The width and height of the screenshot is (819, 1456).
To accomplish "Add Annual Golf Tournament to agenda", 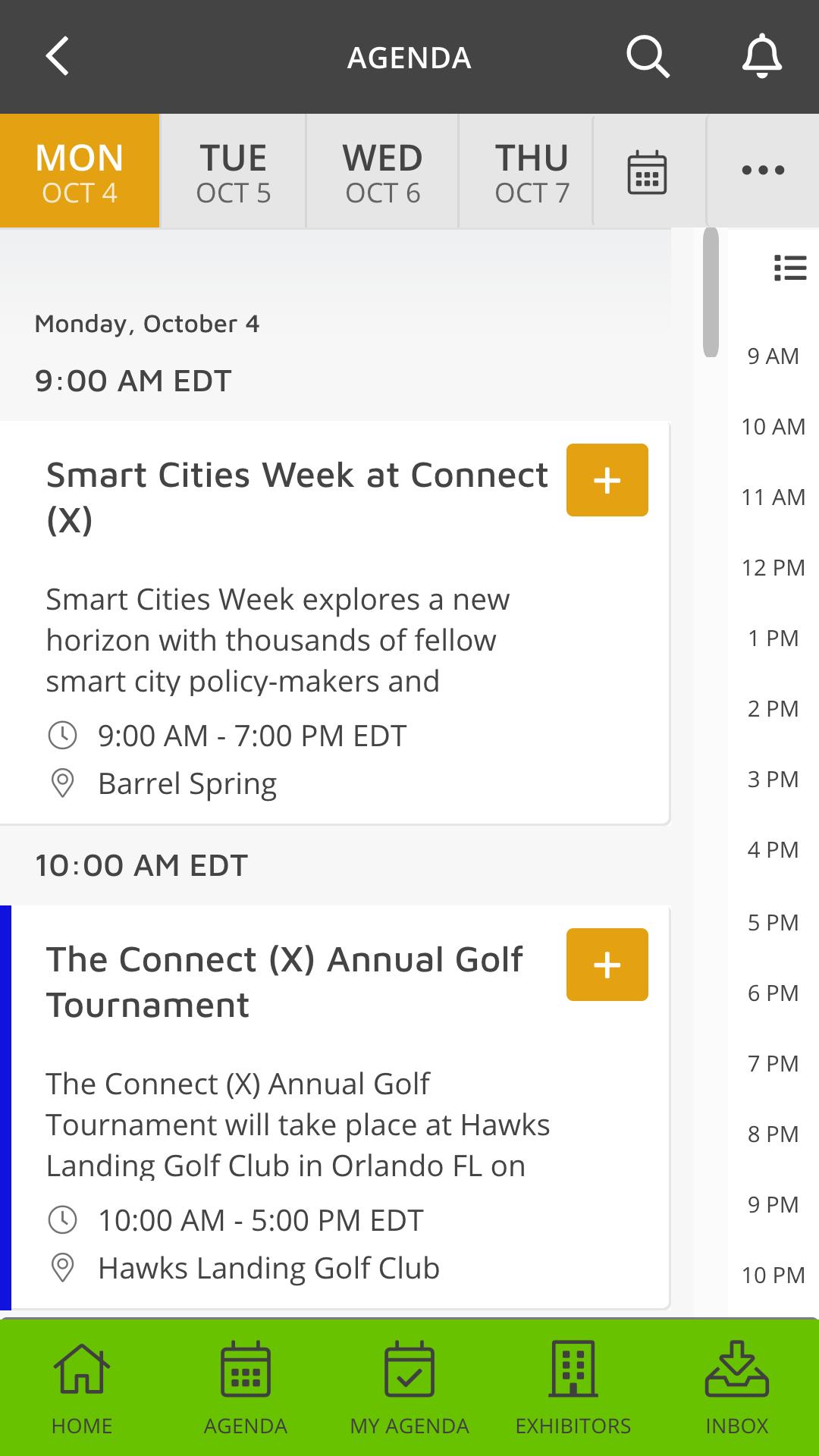I will click(607, 965).
